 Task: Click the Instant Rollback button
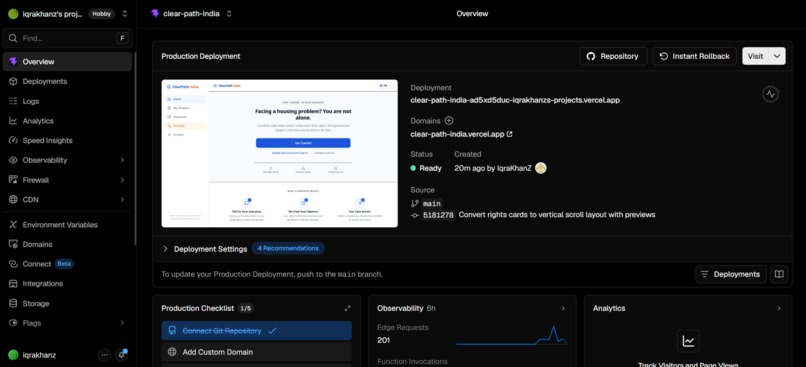click(x=694, y=56)
